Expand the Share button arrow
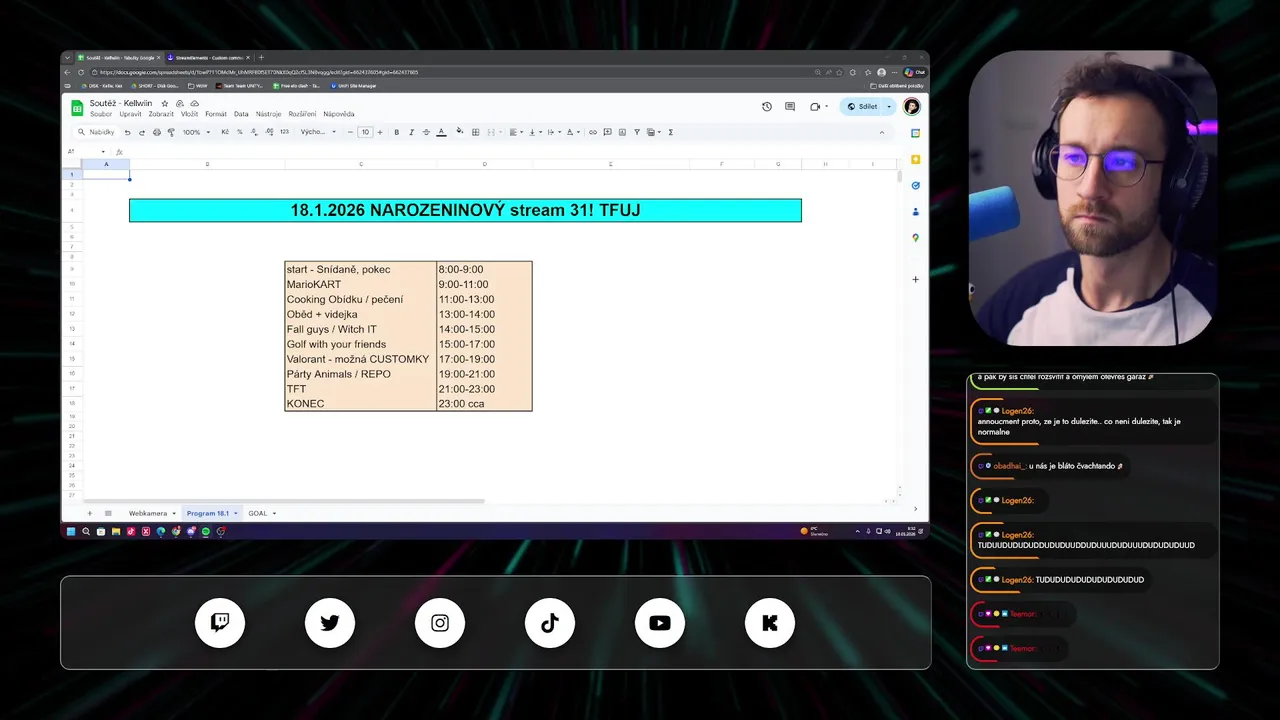 [889, 106]
